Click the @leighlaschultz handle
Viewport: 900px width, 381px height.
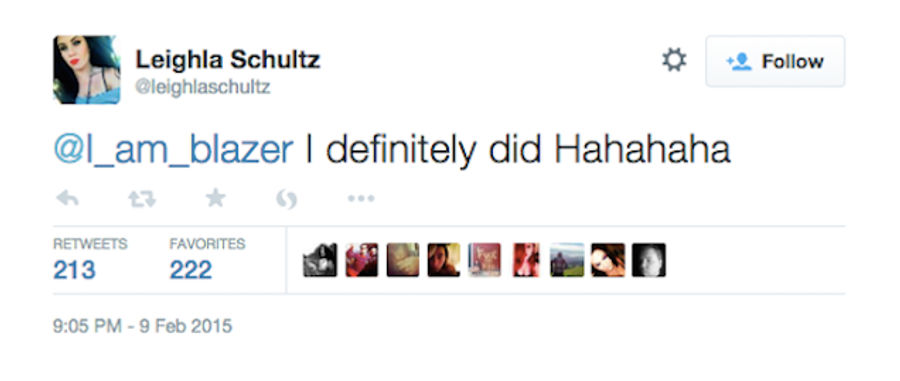coord(203,87)
